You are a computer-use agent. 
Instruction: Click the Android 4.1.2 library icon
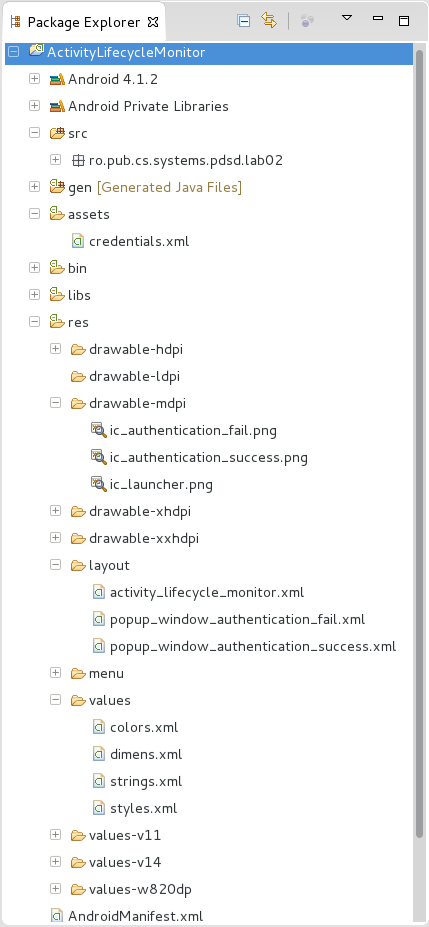(57, 79)
